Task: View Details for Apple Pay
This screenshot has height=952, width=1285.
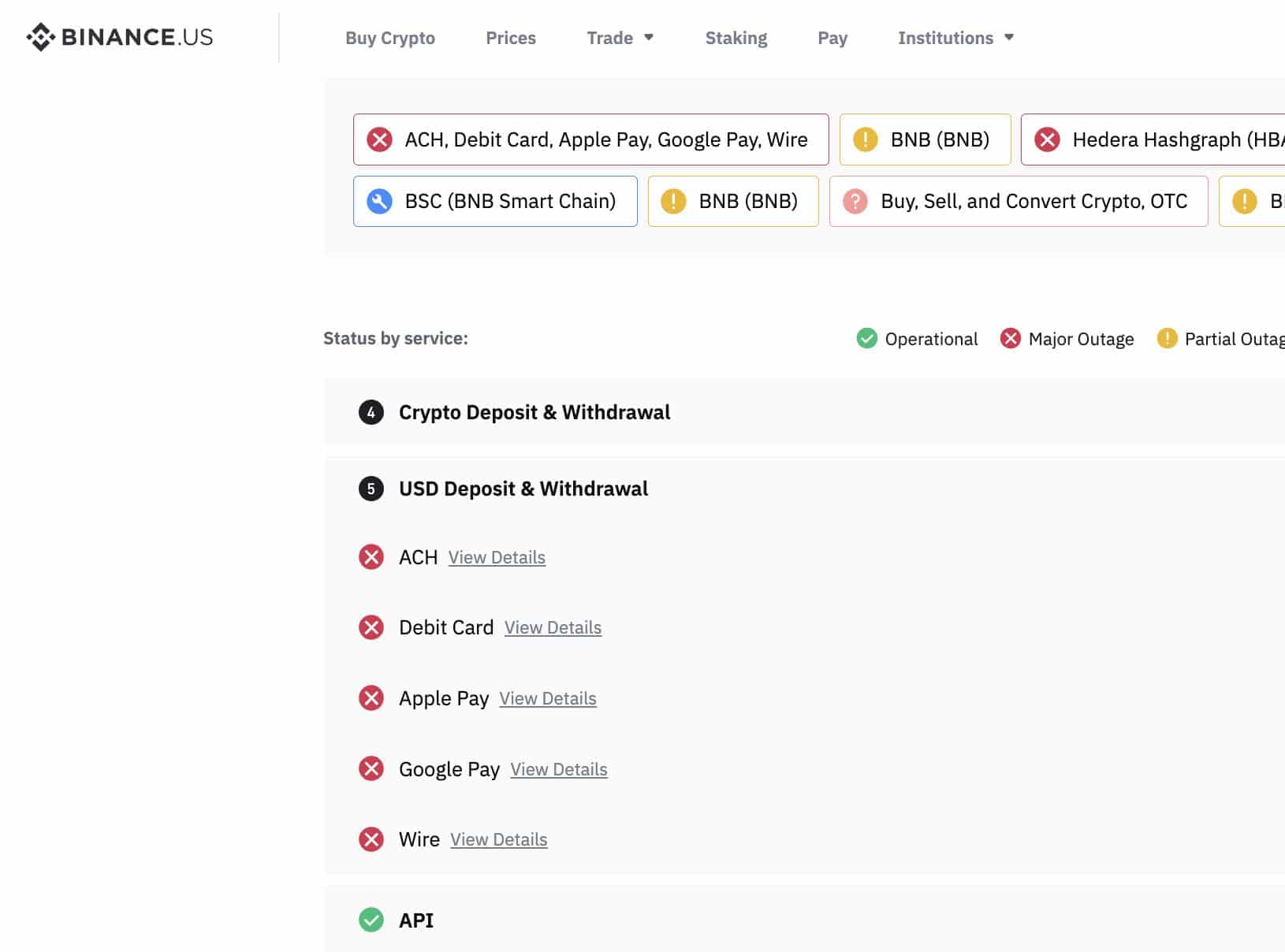Action: click(548, 698)
